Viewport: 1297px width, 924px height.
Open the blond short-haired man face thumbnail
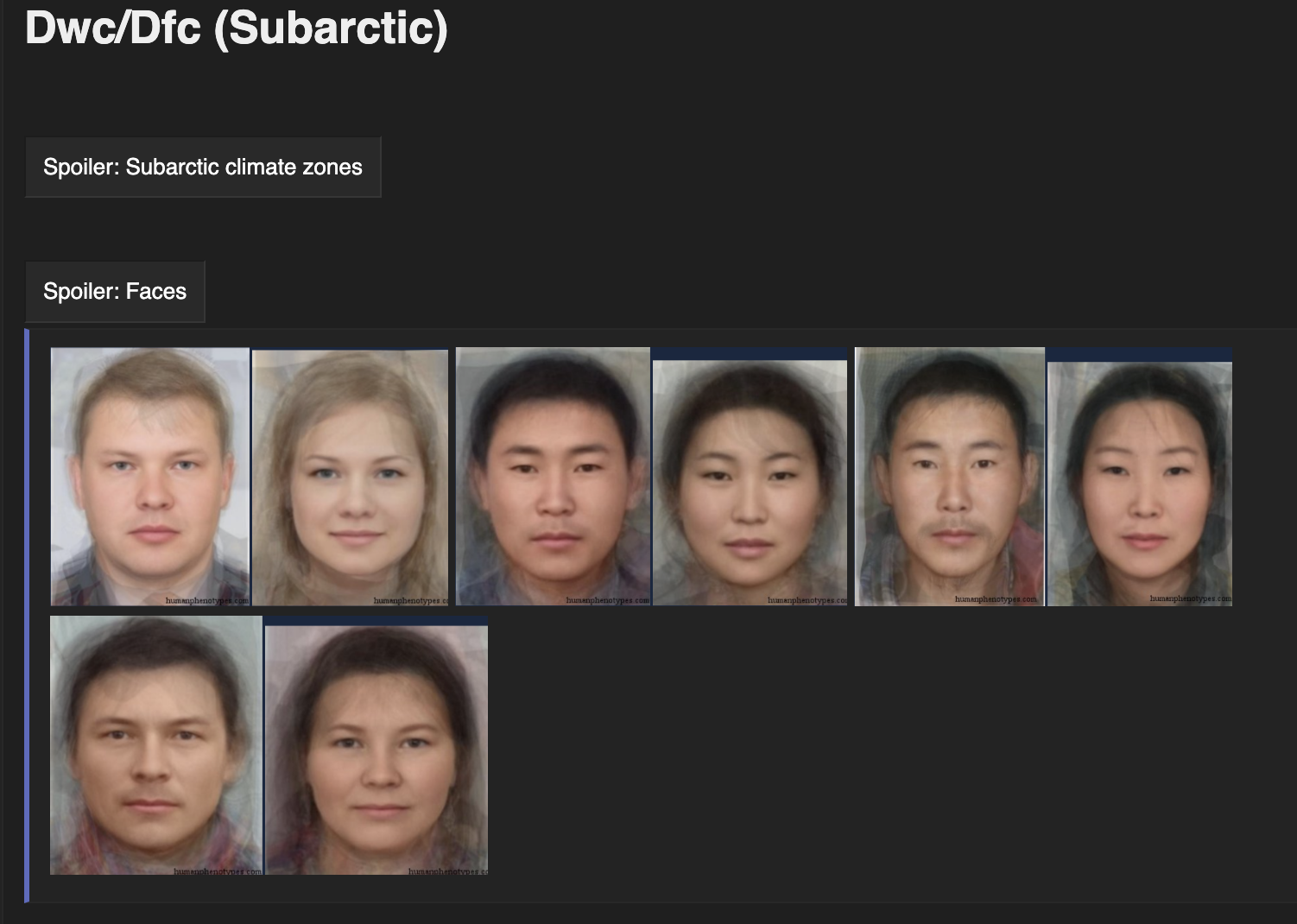pos(150,477)
